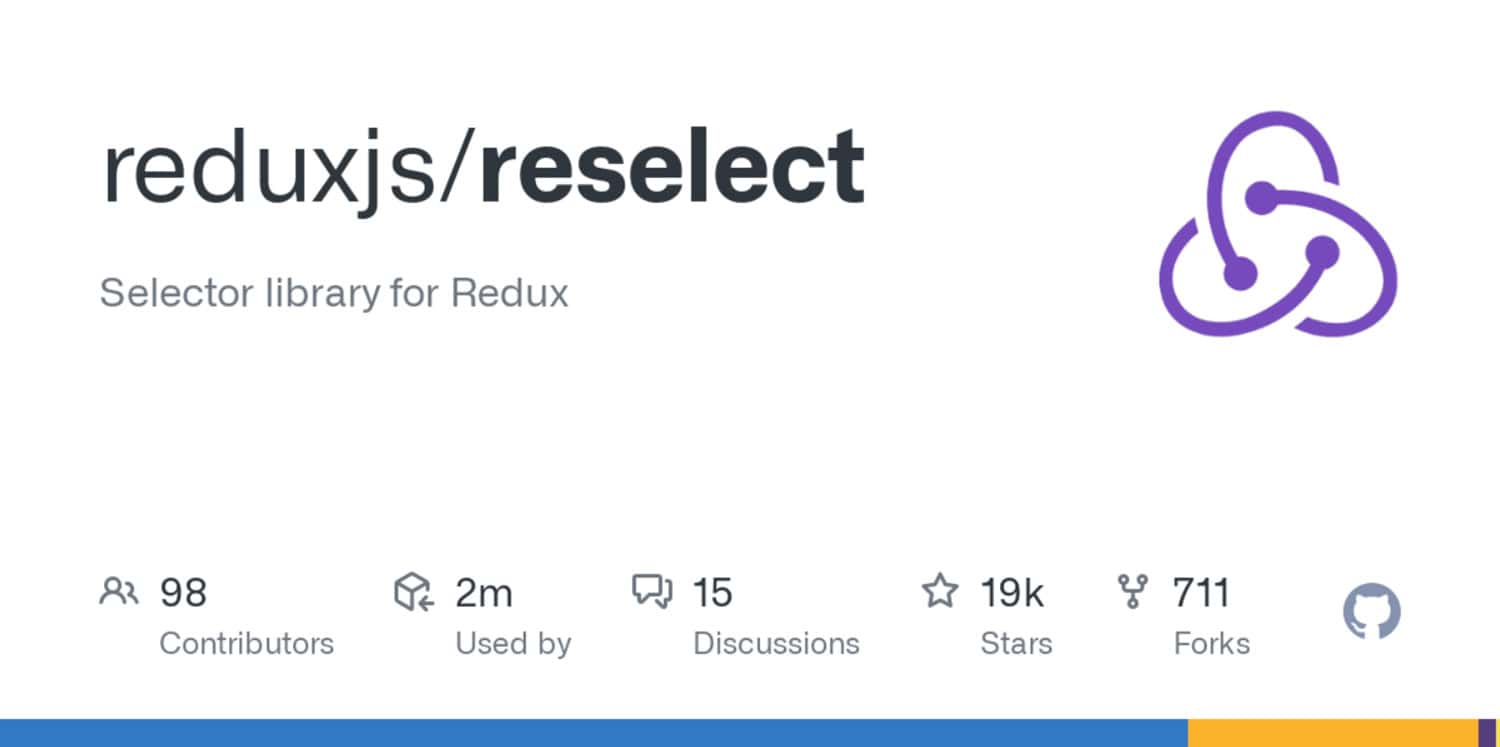
Task: Select the Discussions label
Action: pos(776,643)
